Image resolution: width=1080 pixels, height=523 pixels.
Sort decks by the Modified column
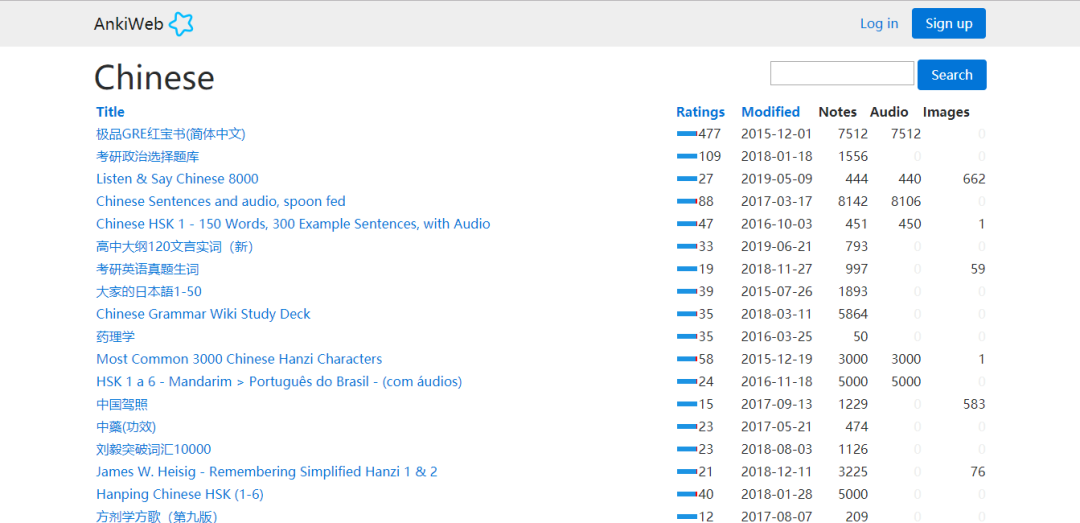point(771,112)
